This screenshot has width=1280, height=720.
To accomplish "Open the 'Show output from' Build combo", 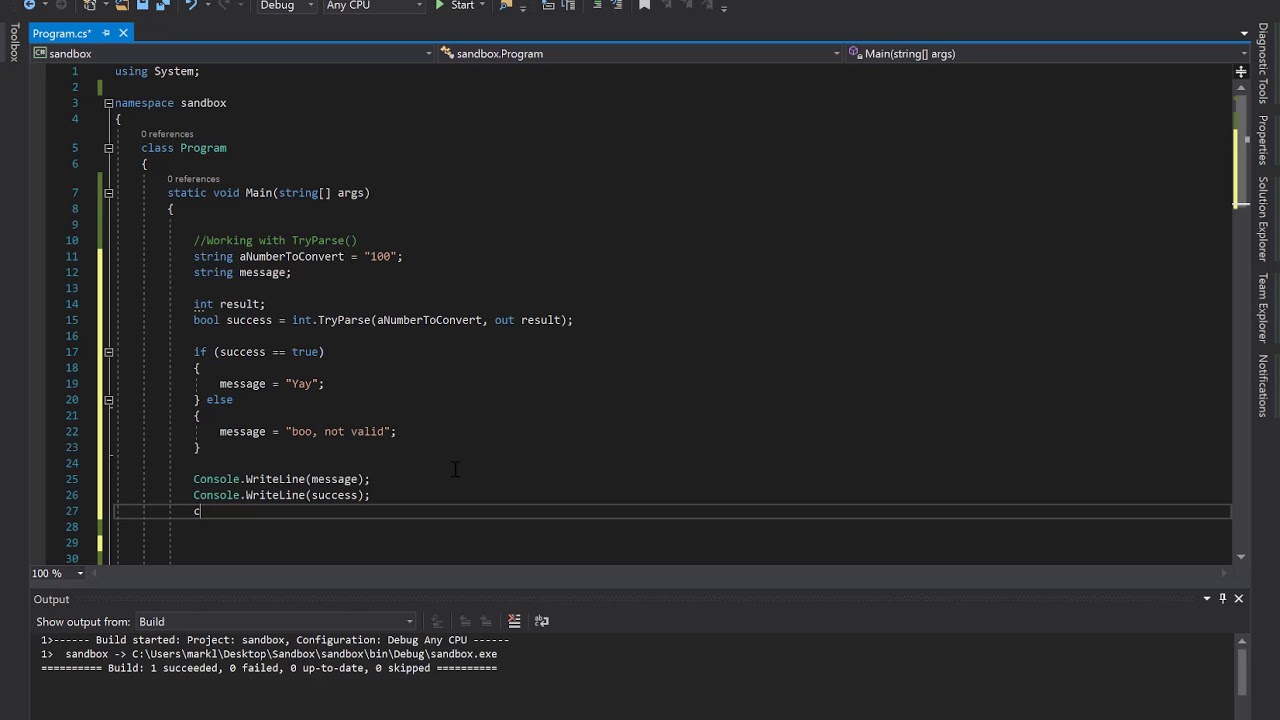I will pos(275,621).
